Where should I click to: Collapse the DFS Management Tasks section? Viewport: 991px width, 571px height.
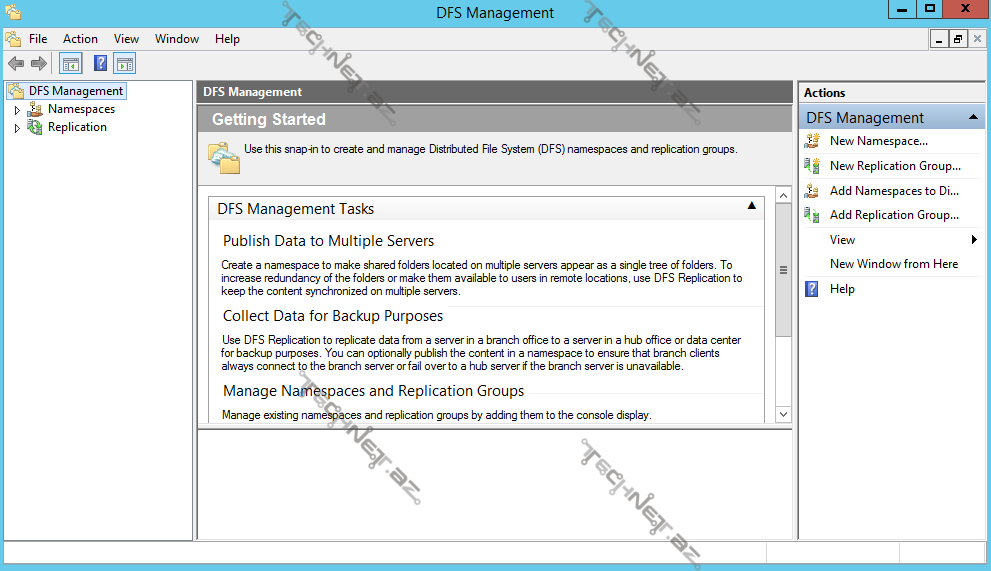(752, 206)
